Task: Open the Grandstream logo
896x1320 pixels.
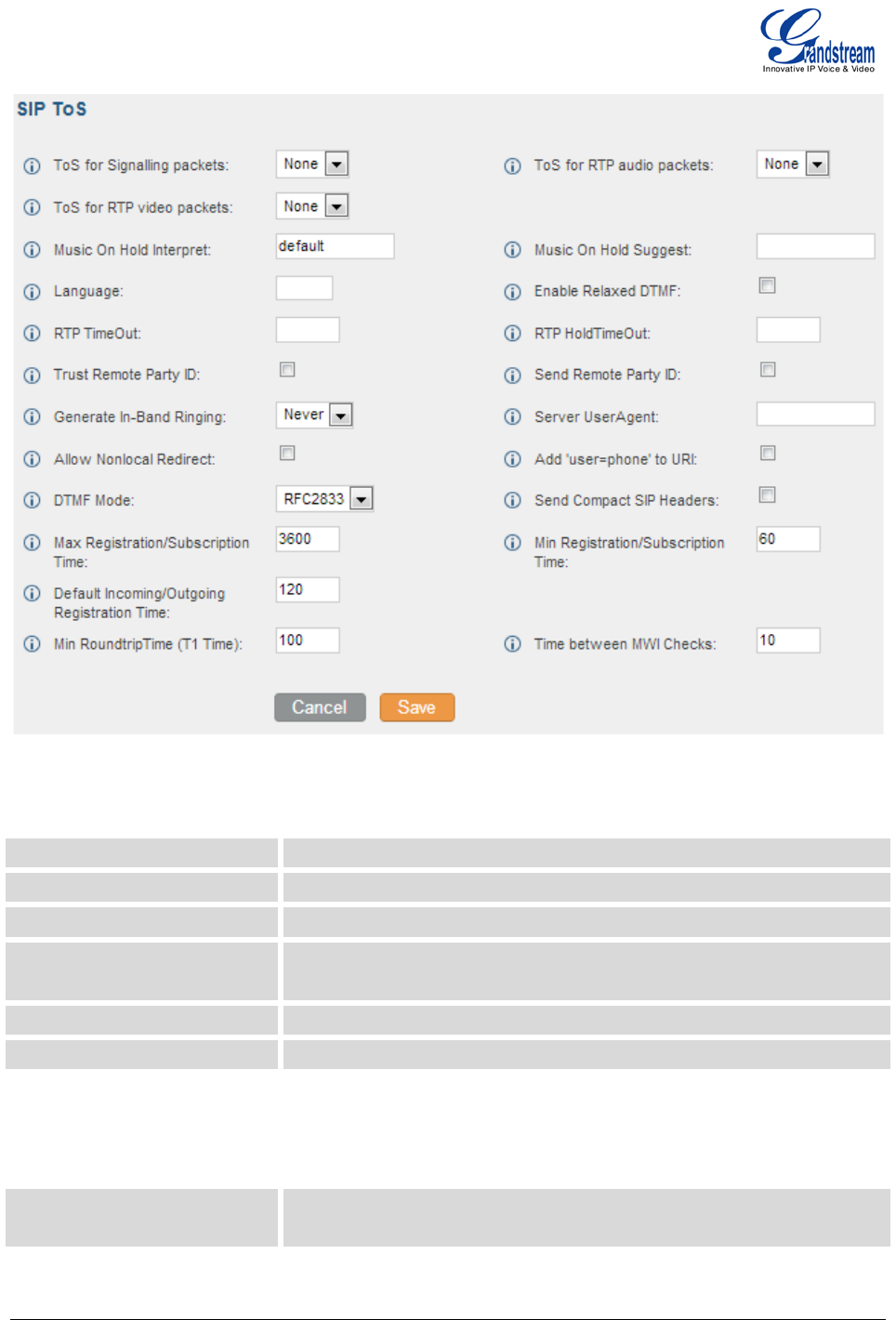Action: (x=817, y=41)
